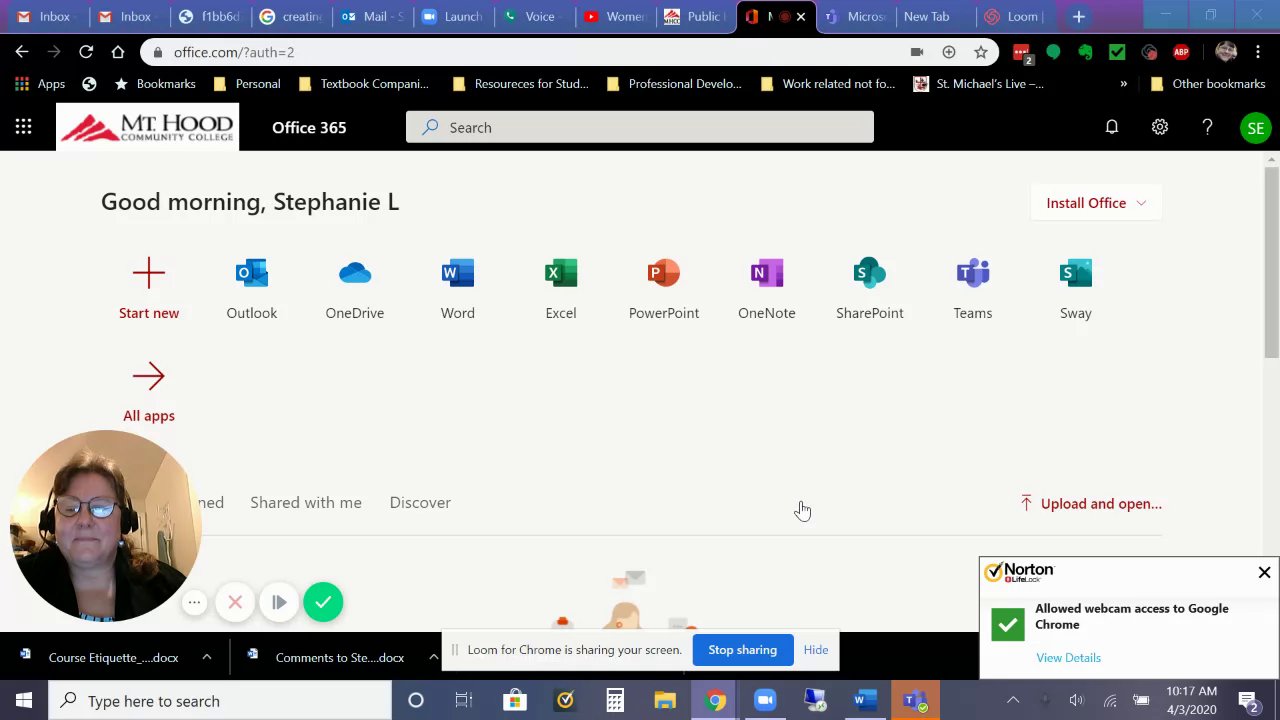Cancel the Loom recording
The image size is (1280, 720).
coord(235,602)
